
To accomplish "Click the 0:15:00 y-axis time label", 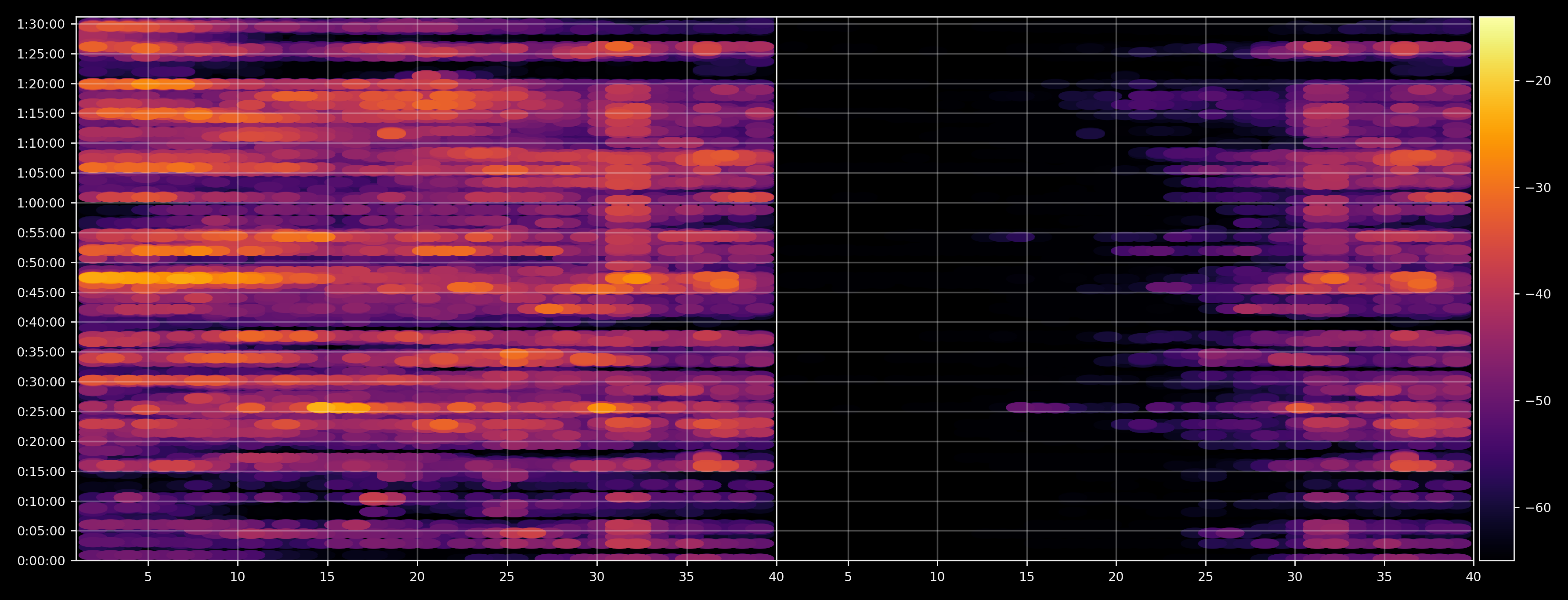I will click(41, 472).
